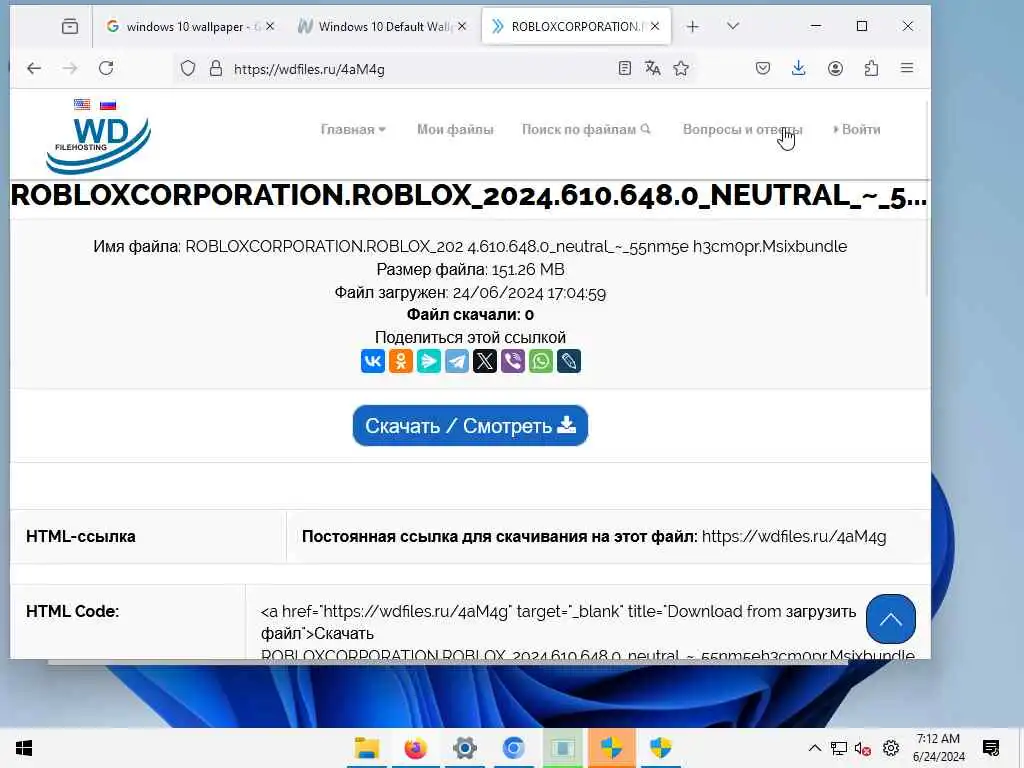Open the Extensions puzzle icon
The image size is (1024, 768).
pos(871,68)
